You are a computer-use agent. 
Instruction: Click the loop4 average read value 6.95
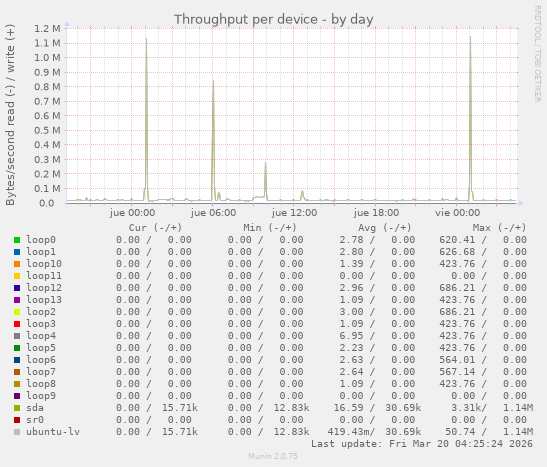click(352, 336)
